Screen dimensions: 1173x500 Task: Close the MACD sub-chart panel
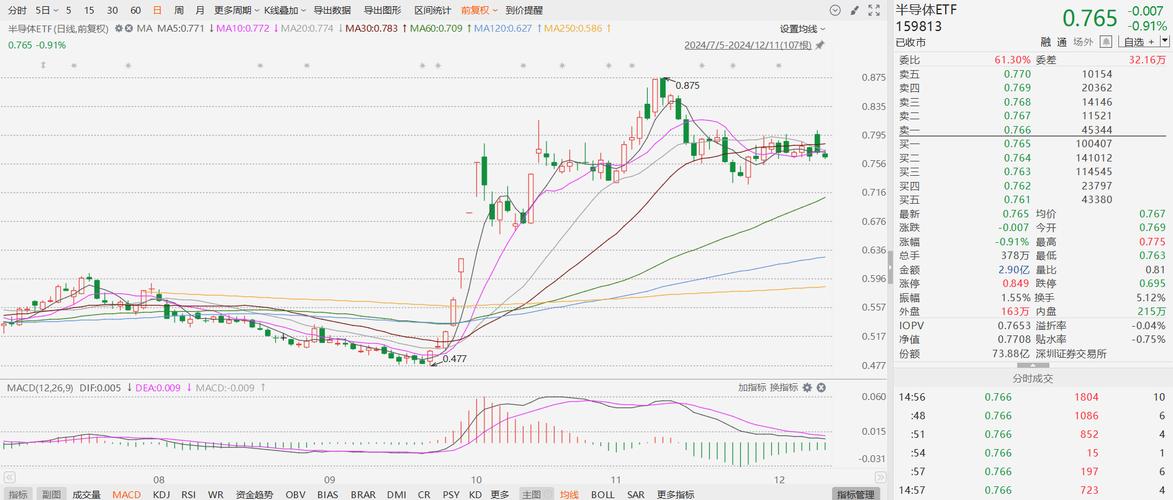pyautogui.click(x=821, y=387)
